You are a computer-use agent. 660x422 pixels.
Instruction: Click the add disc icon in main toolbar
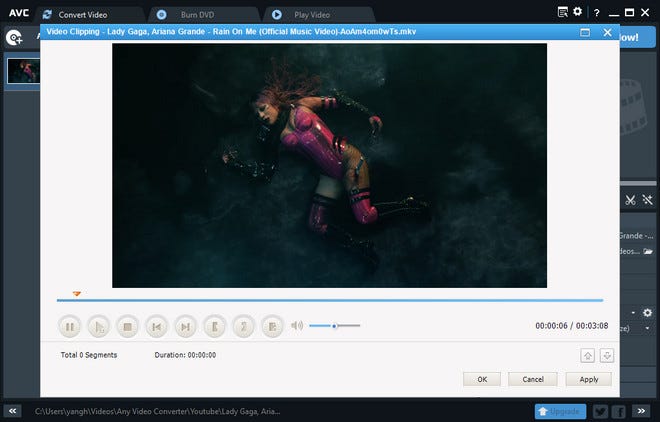point(14,38)
